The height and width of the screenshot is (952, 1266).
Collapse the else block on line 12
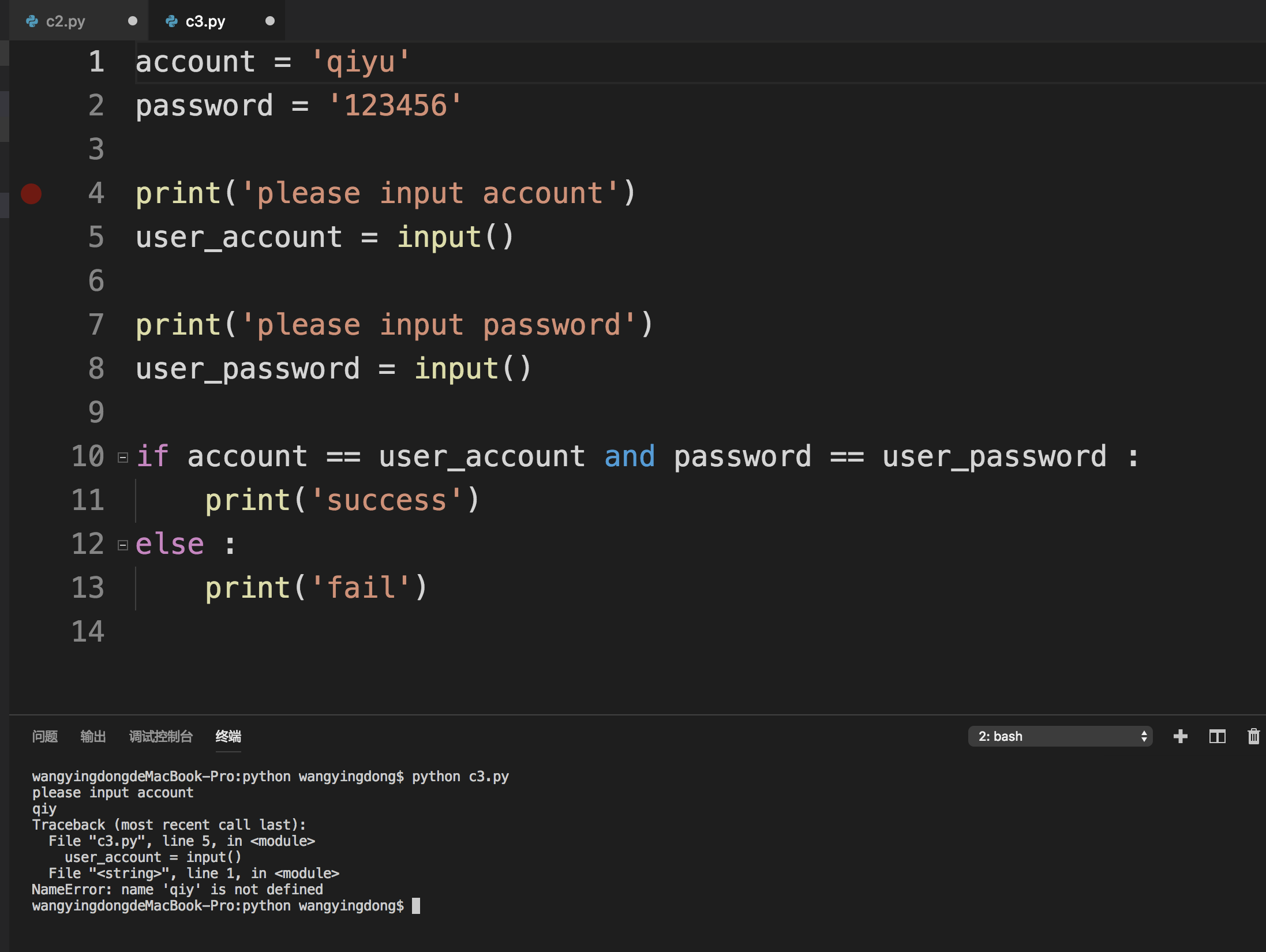point(123,545)
